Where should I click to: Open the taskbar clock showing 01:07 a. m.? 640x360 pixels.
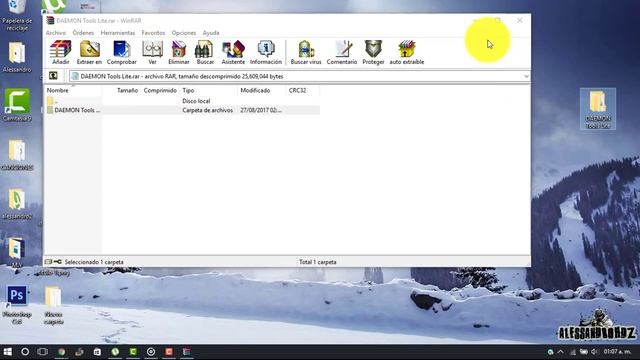tap(617, 351)
